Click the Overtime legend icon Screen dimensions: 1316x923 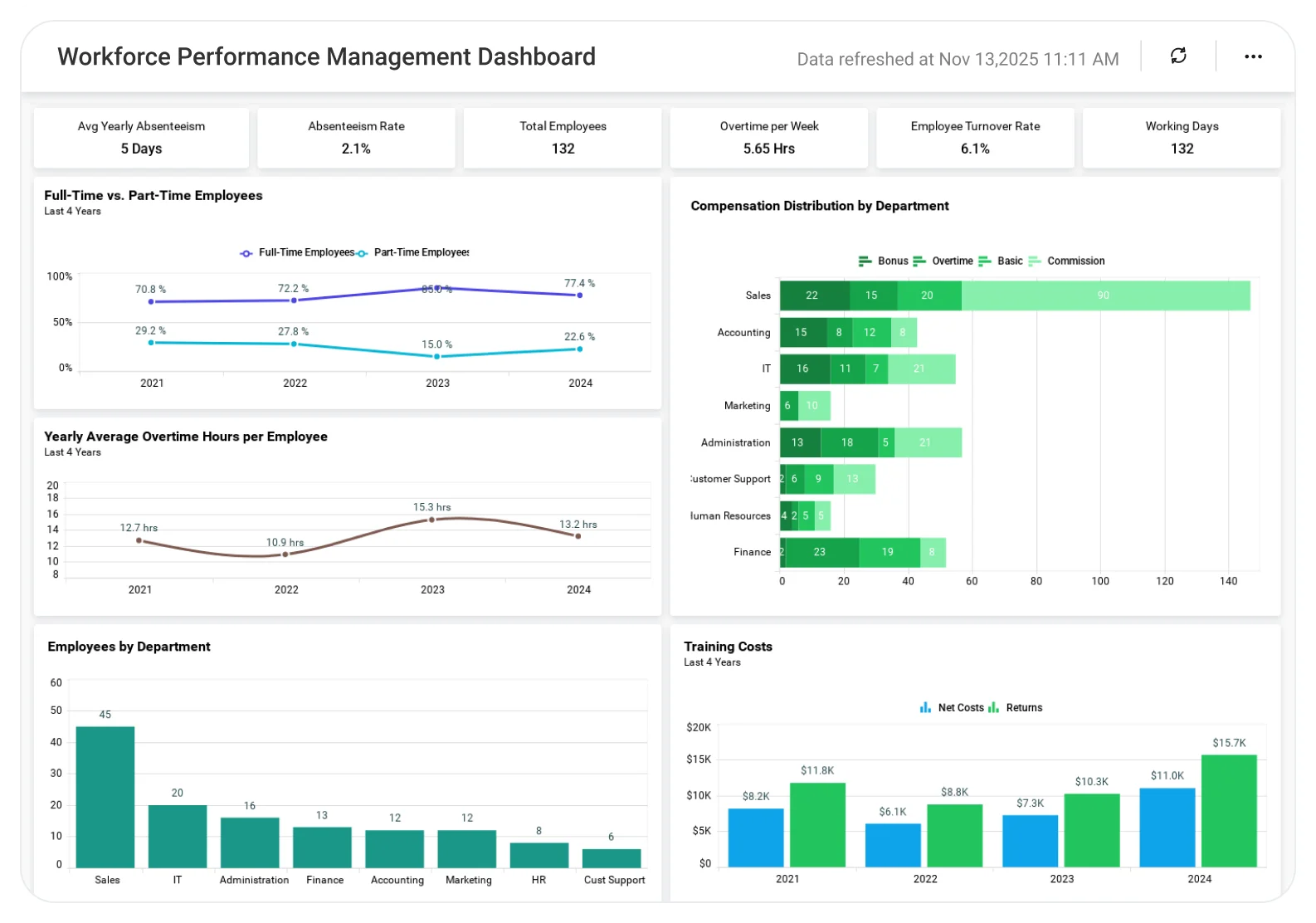pyautogui.click(x=919, y=261)
